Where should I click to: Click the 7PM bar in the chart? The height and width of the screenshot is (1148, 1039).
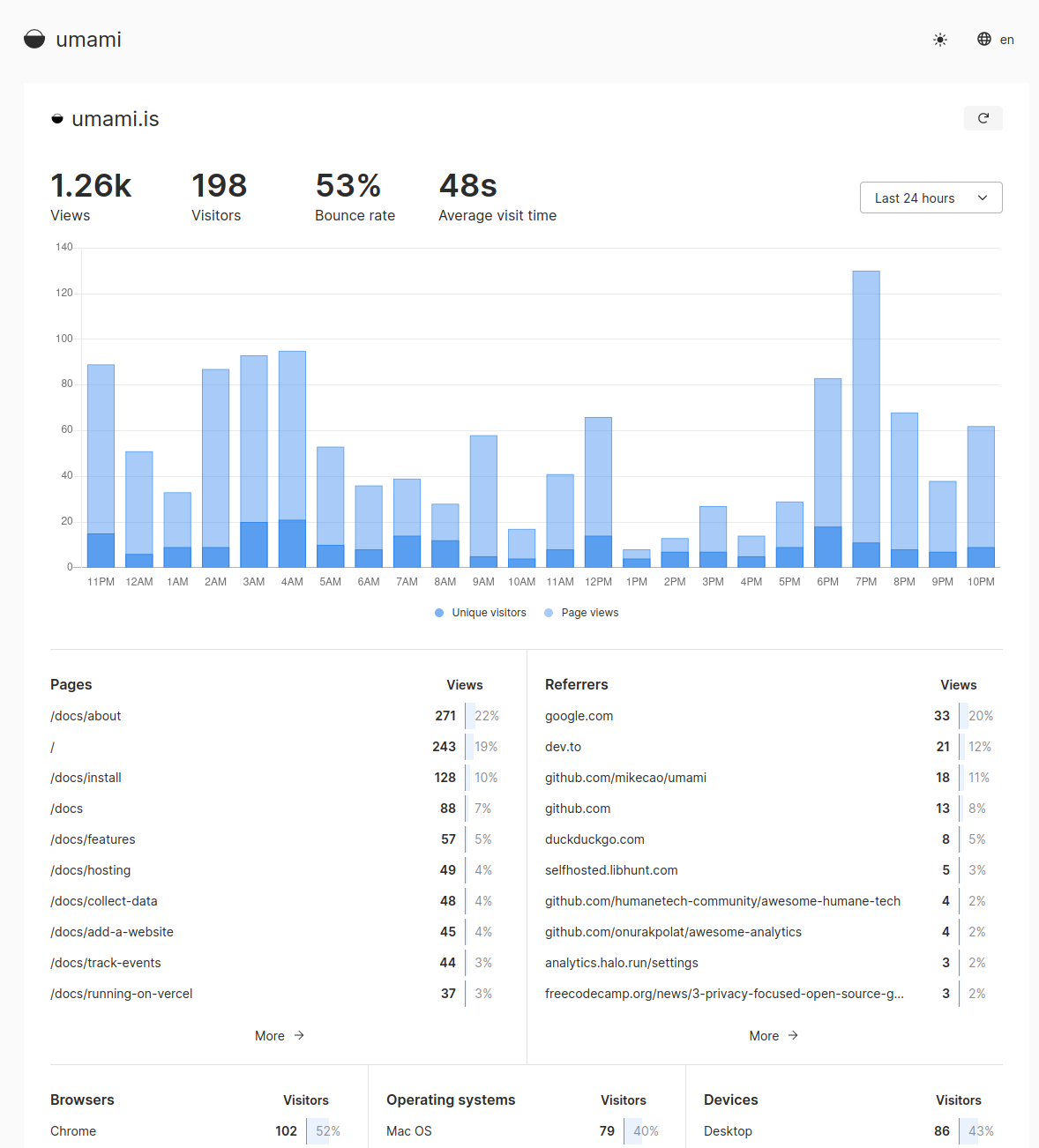pos(866,419)
